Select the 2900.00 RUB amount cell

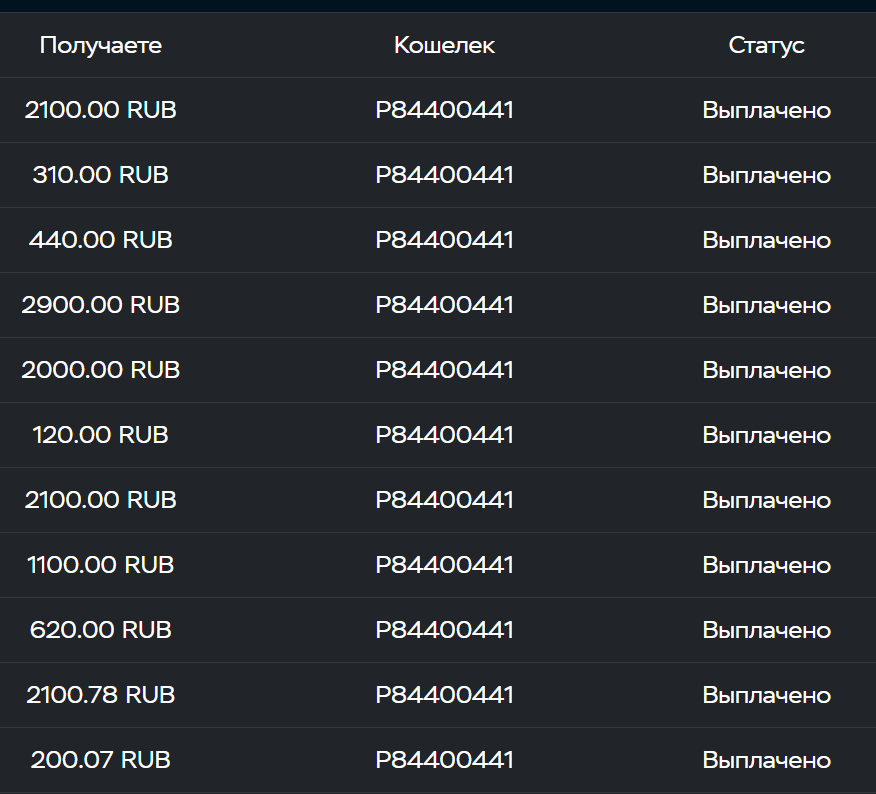click(x=101, y=305)
